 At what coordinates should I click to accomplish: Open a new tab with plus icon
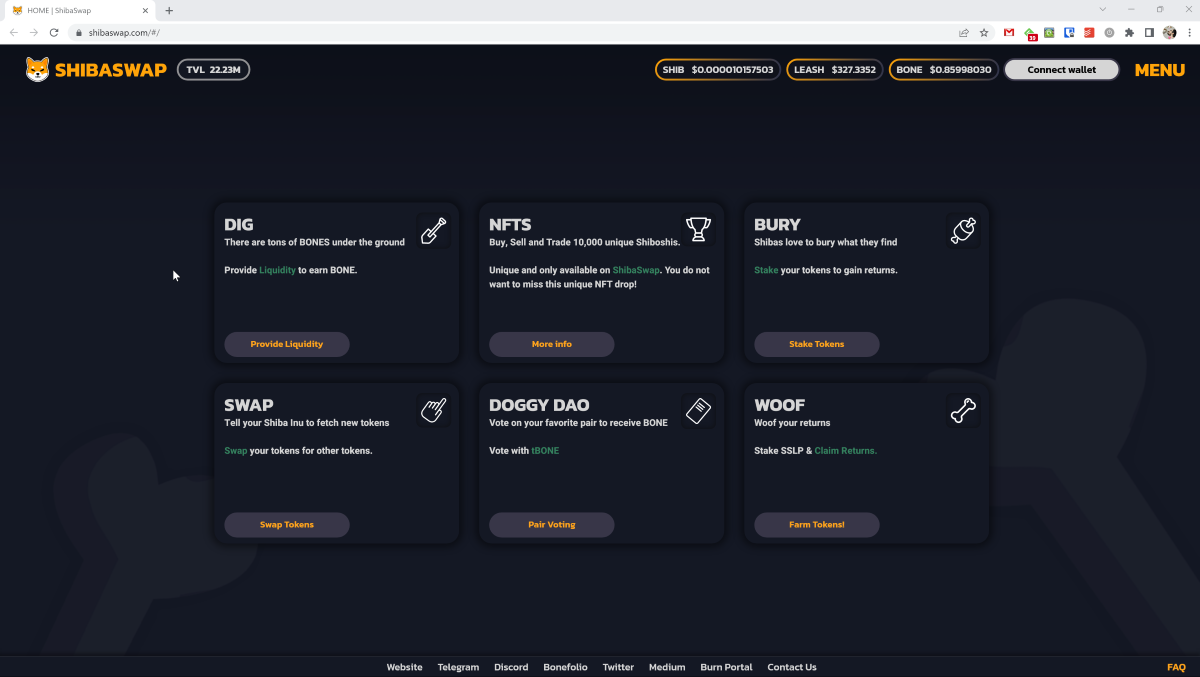coord(169,10)
